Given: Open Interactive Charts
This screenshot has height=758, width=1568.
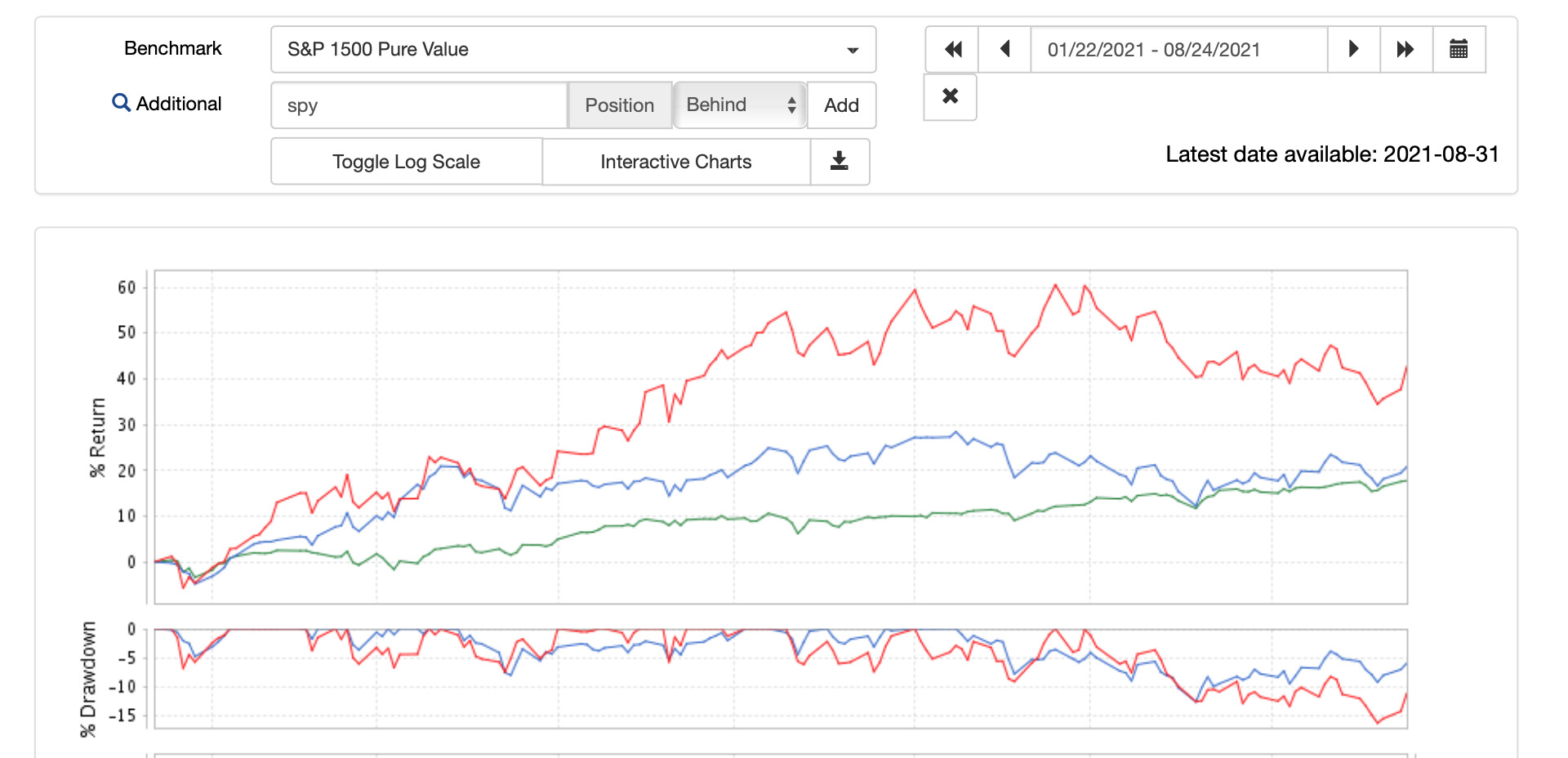Looking at the screenshot, I should [675, 162].
